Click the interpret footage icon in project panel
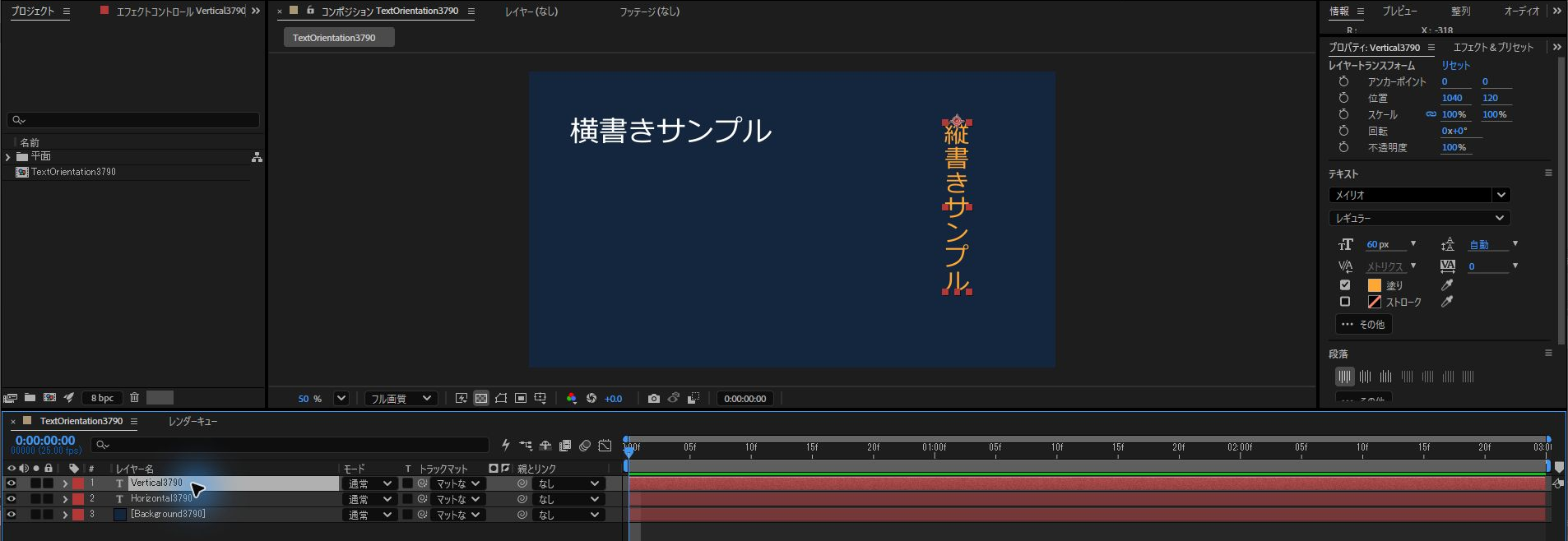Image resolution: width=1568 pixels, height=541 pixels. point(10,398)
